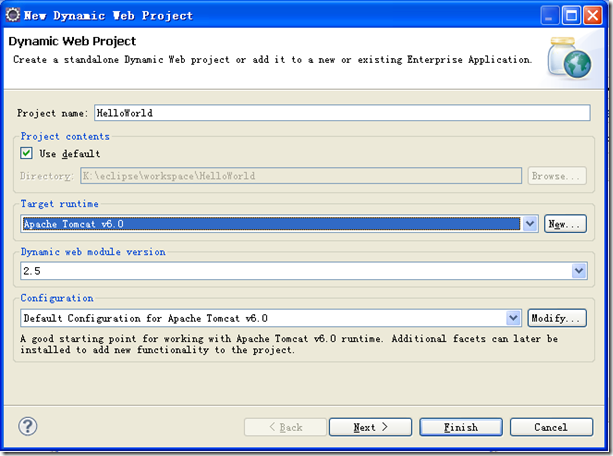Cancel the new project wizard
The image size is (613, 456).
click(x=551, y=427)
